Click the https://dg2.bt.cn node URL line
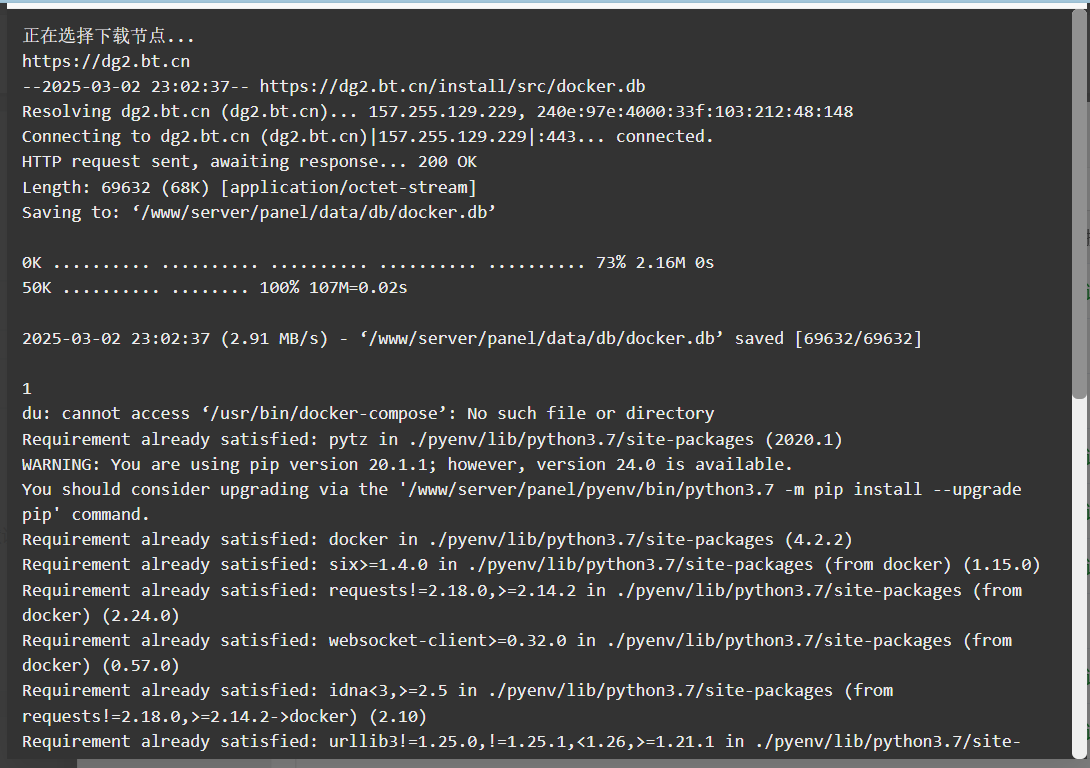The width and height of the screenshot is (1090, 768). point(106,61)
